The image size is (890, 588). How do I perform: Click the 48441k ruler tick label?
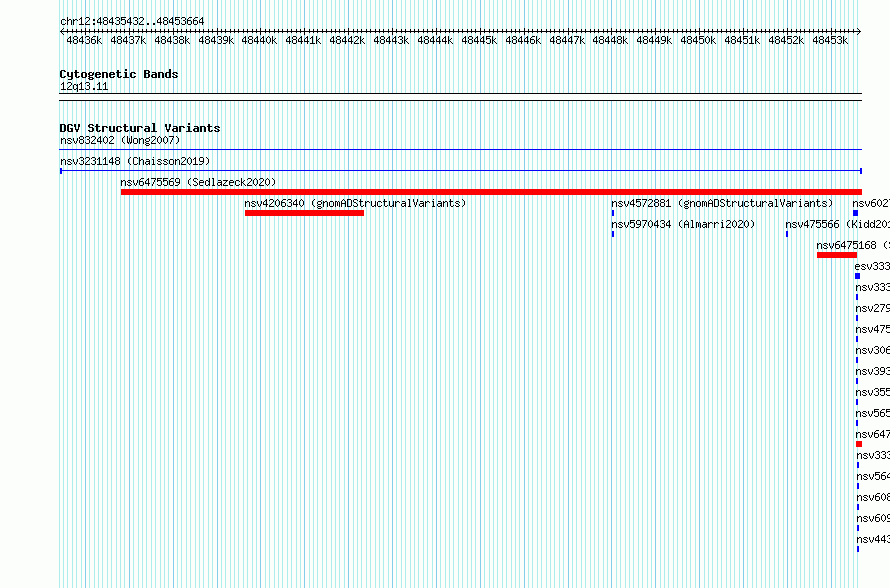click(303, 40)
